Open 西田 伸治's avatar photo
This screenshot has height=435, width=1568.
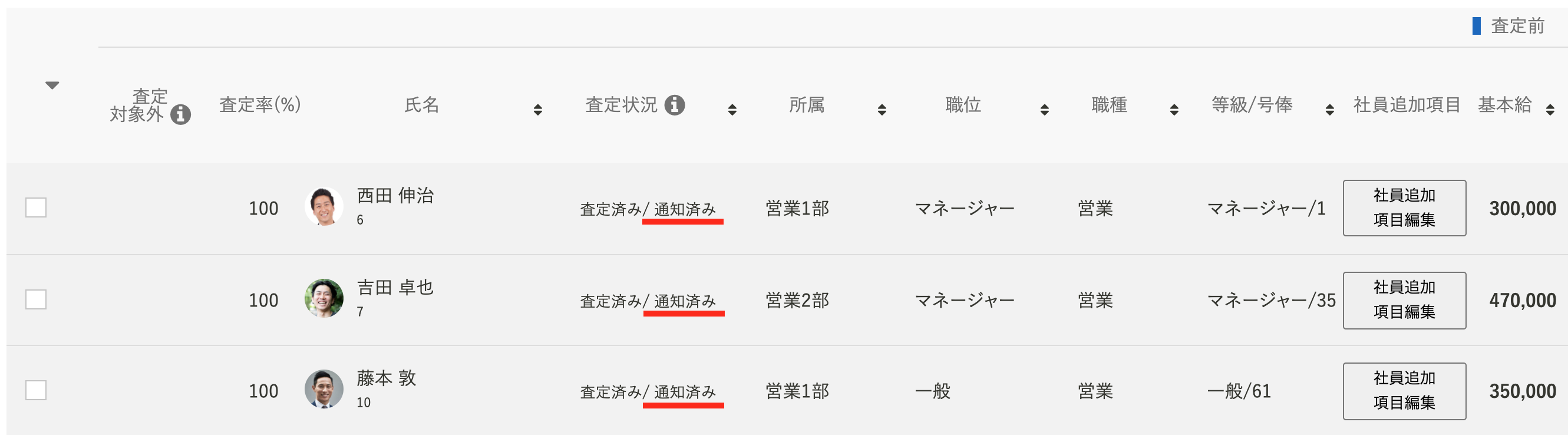pos(324,206)
